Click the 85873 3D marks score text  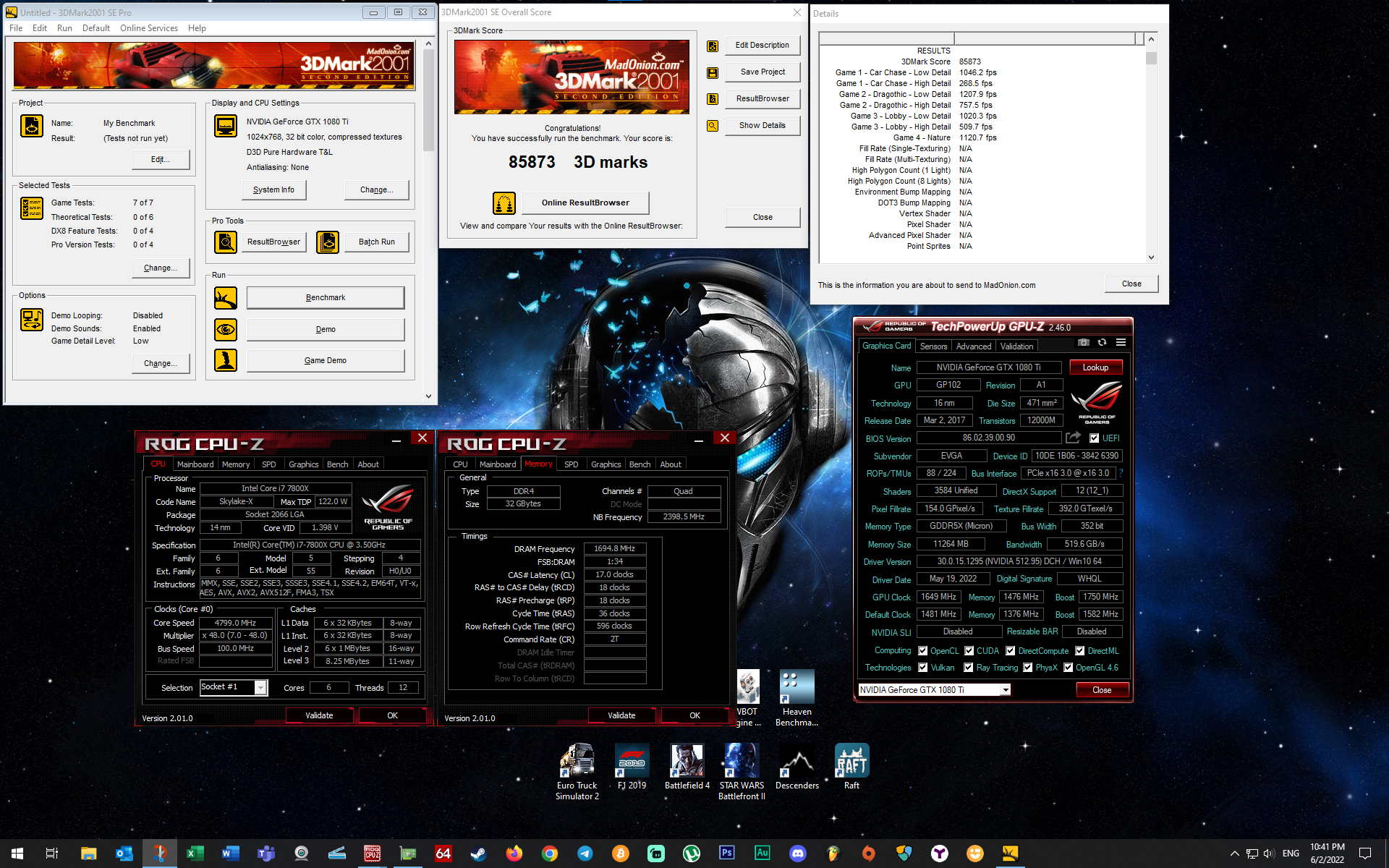tap(577, 162)
